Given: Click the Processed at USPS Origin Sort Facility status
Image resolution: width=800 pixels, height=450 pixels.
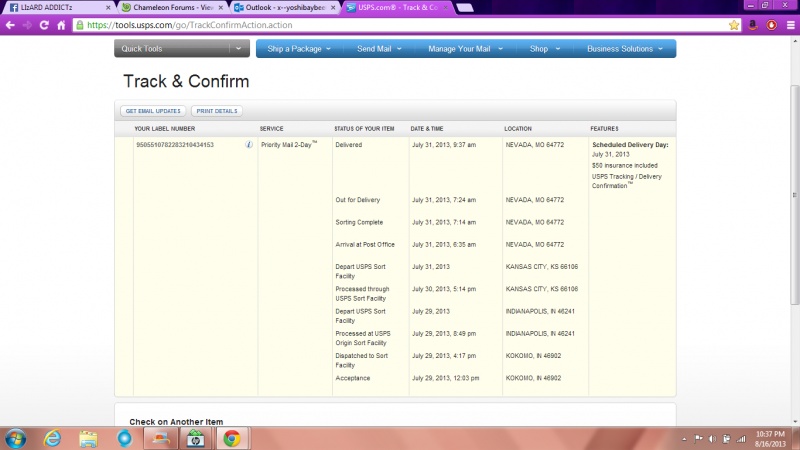Looking at the screenshot, I should pos(363,338).
